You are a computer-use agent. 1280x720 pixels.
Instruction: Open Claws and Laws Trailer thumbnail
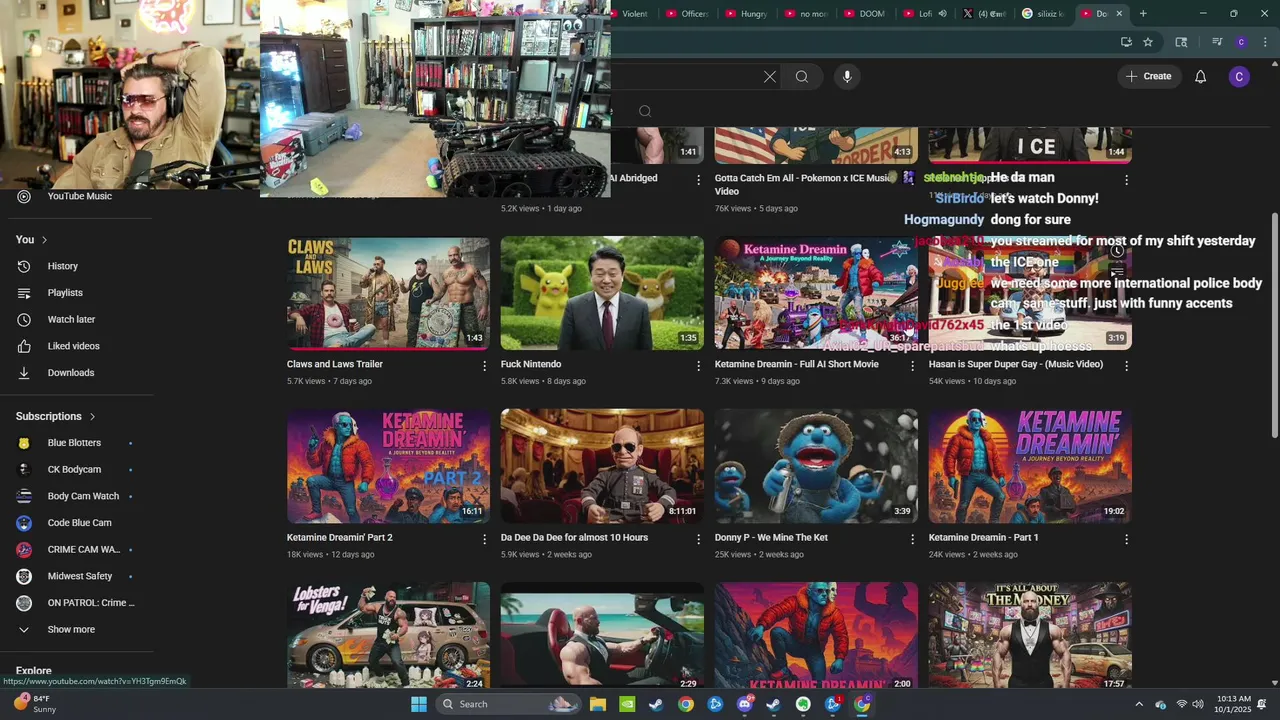388,293
